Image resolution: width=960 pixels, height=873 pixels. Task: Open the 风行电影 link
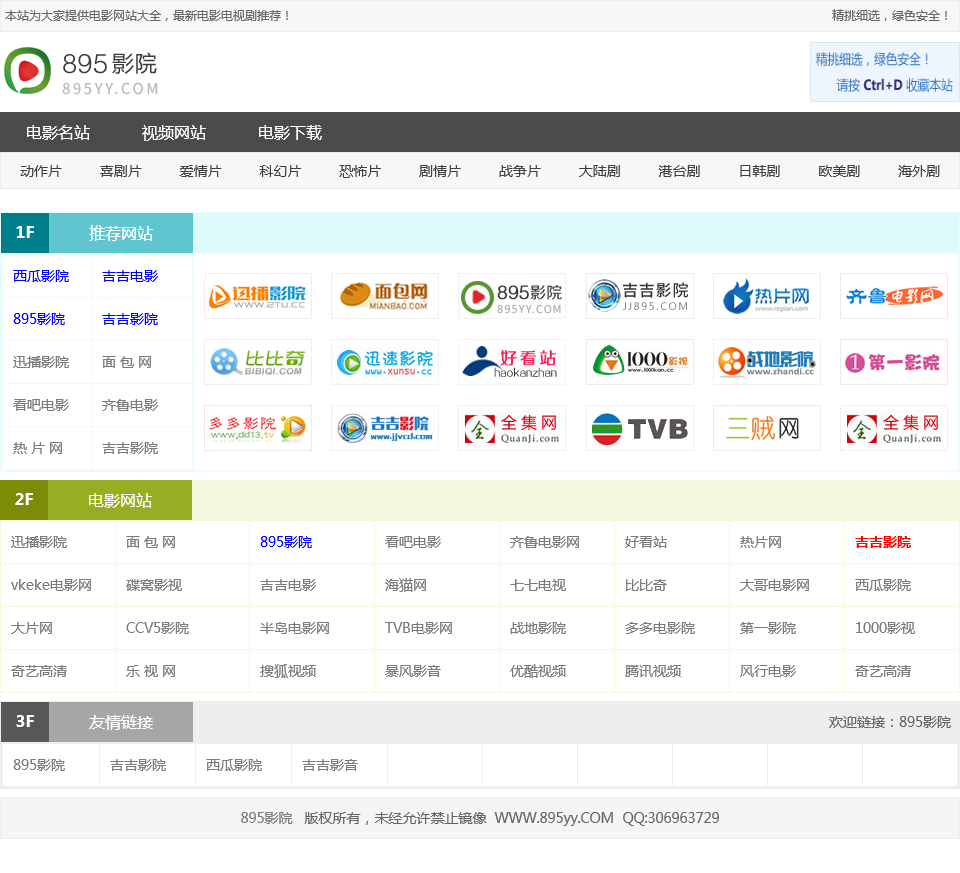768,672
